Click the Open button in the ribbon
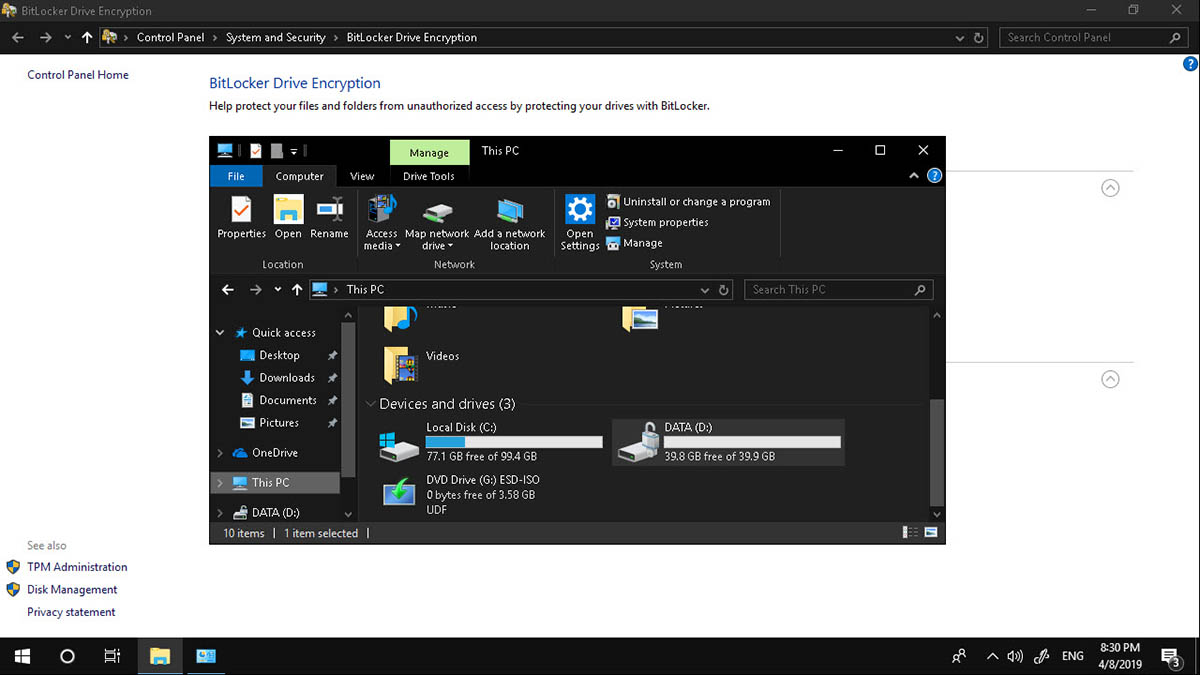The image size is (1200, 675). (288, 218)
